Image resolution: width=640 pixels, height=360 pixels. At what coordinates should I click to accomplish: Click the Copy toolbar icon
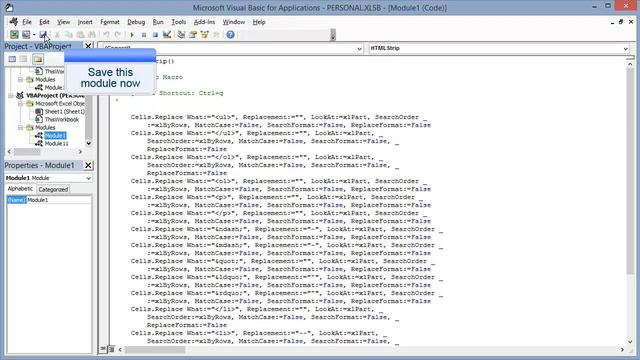(x=69, y=35)
